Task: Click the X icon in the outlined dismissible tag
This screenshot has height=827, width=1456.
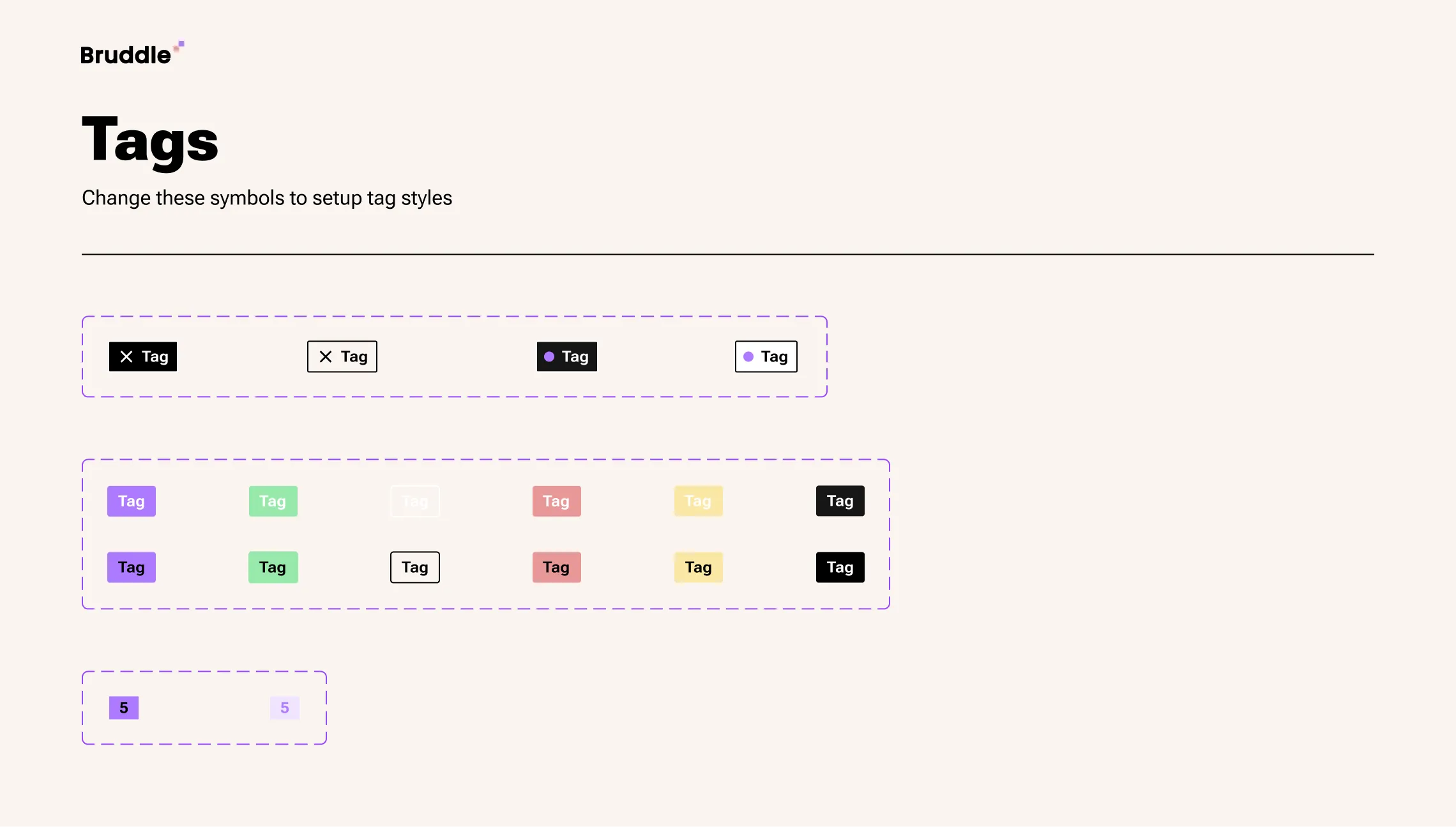Action: [x=326, y=356]
